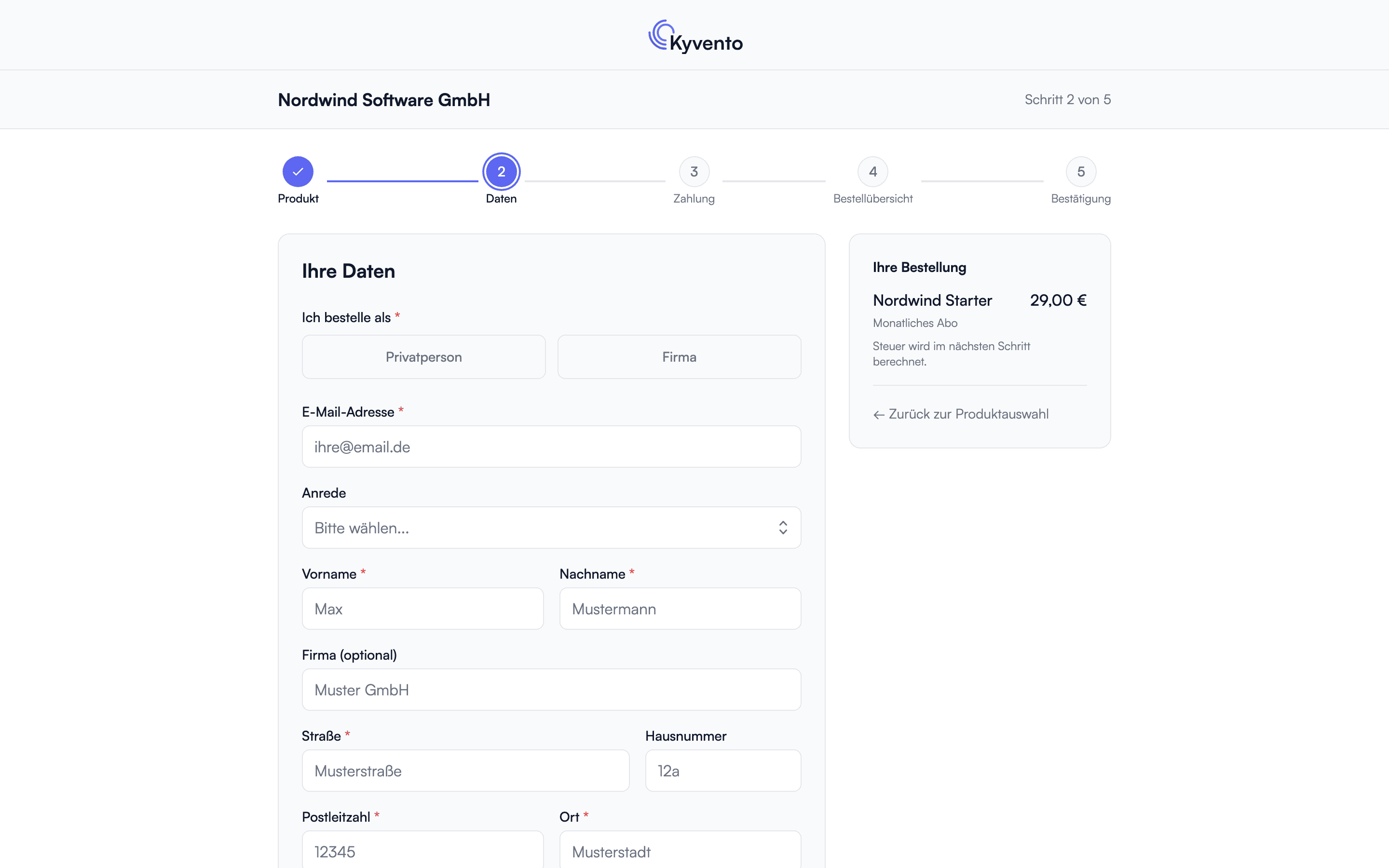Screen dimensions: 1389x868
Task: Click the completed Produkt checkmark step
Action: pos(298,172)
